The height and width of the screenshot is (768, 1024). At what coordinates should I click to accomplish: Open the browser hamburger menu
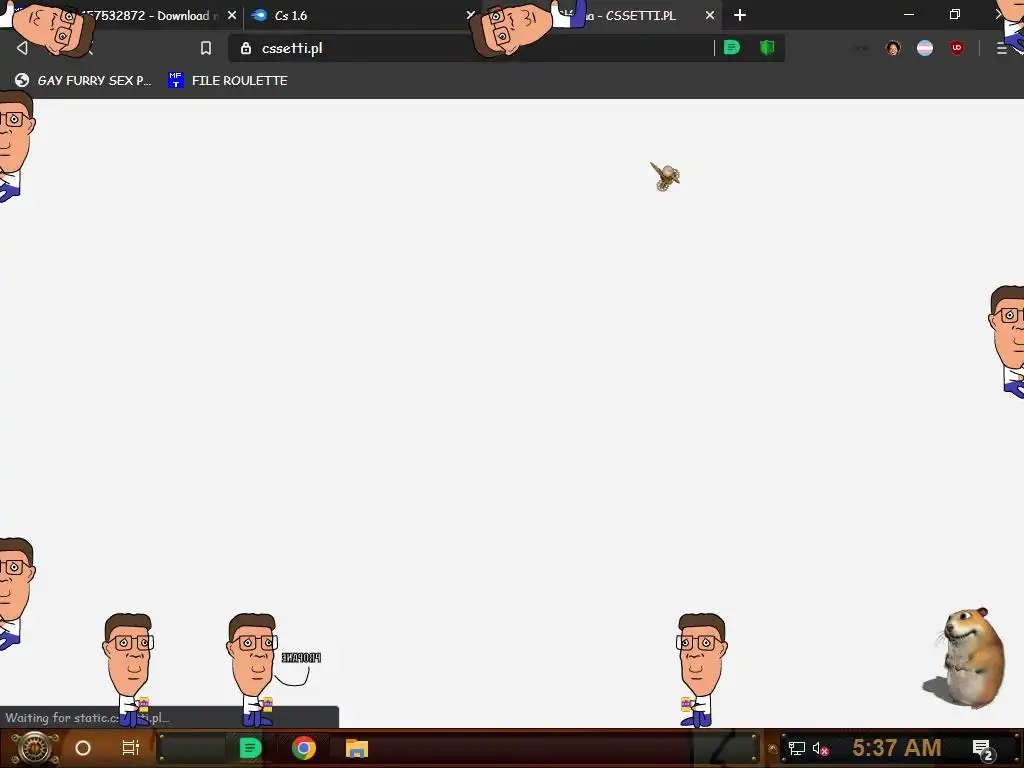coord(1002,48)
